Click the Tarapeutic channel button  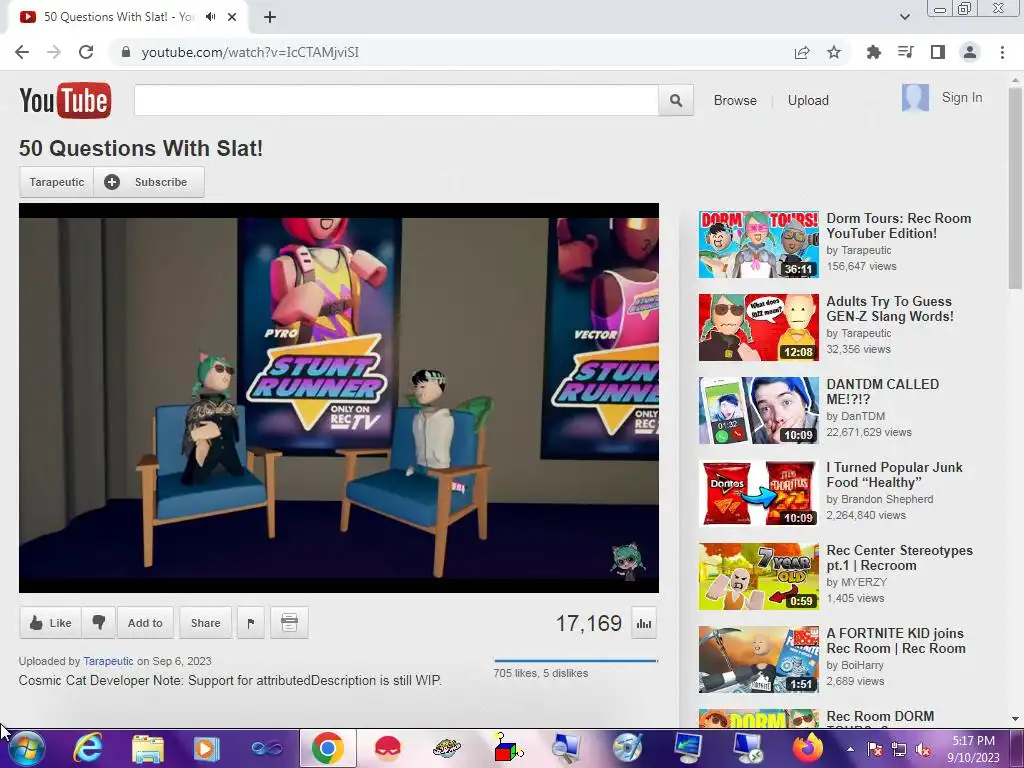(x=57, y=182)
